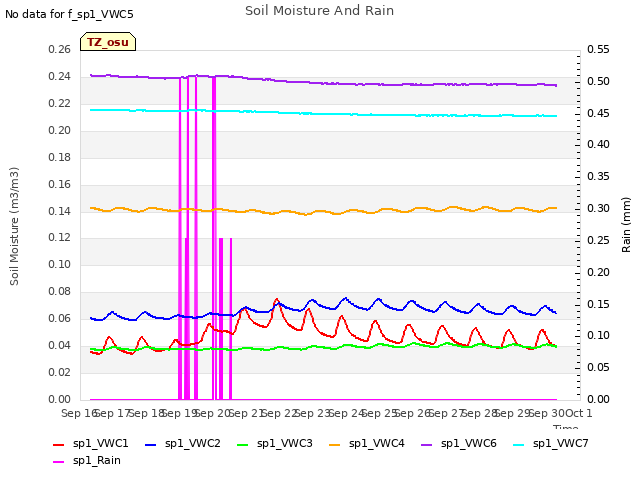This screenshot has height=480, width=640.
Task: Click the 0.45 right axis tick label
Action: click(x=598, y=113)
